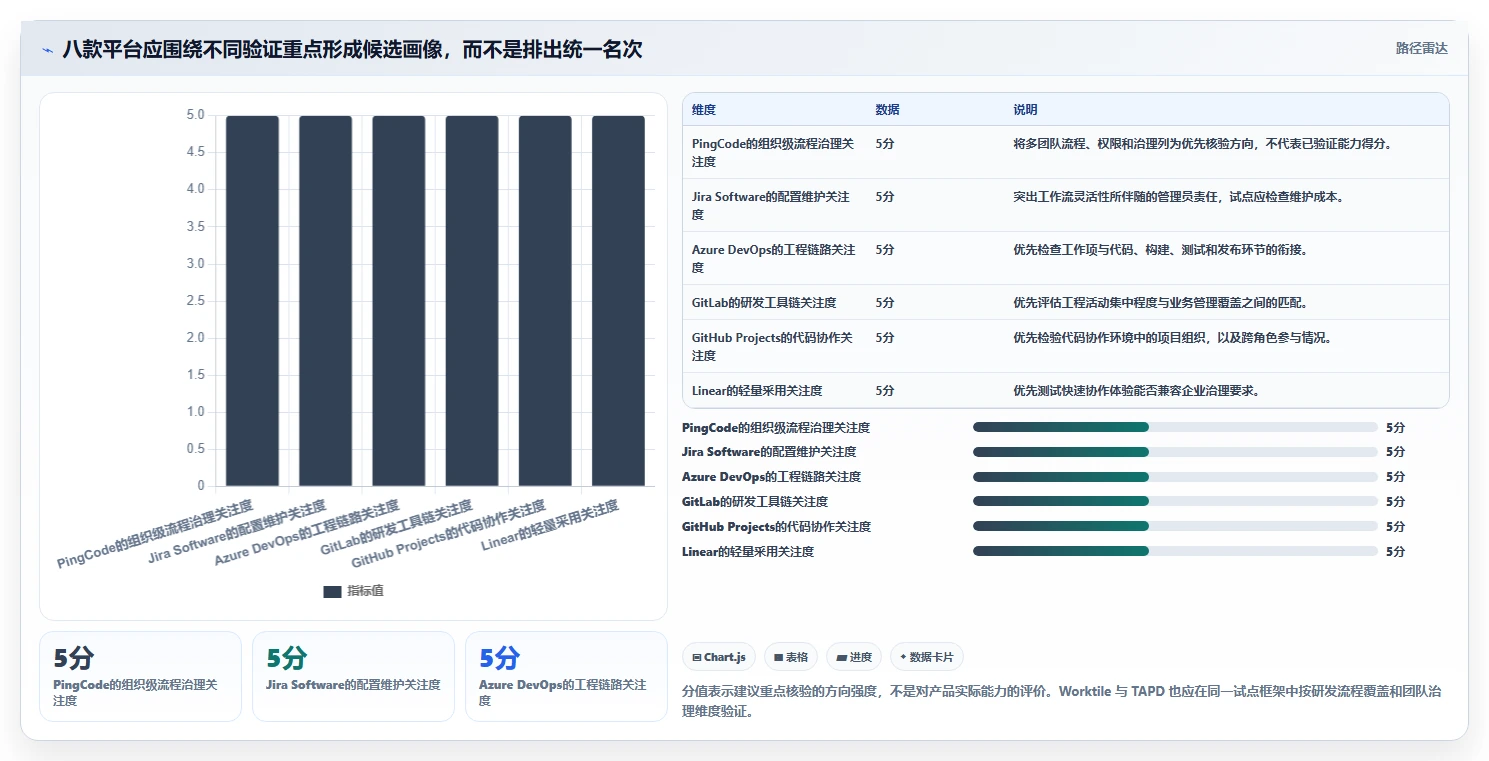
Task: Select table row Jira Software的配置维护关注度
Action: [x=1065, y=205]
